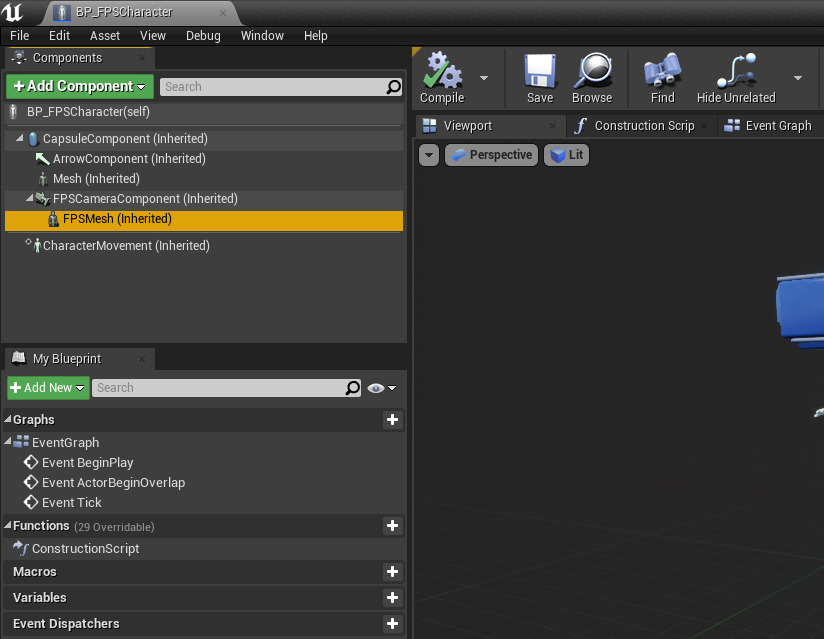The height and width of the screenshot is (639, 824).
Task: Add an event dispatcher with its plus icon
Action: 392,623
